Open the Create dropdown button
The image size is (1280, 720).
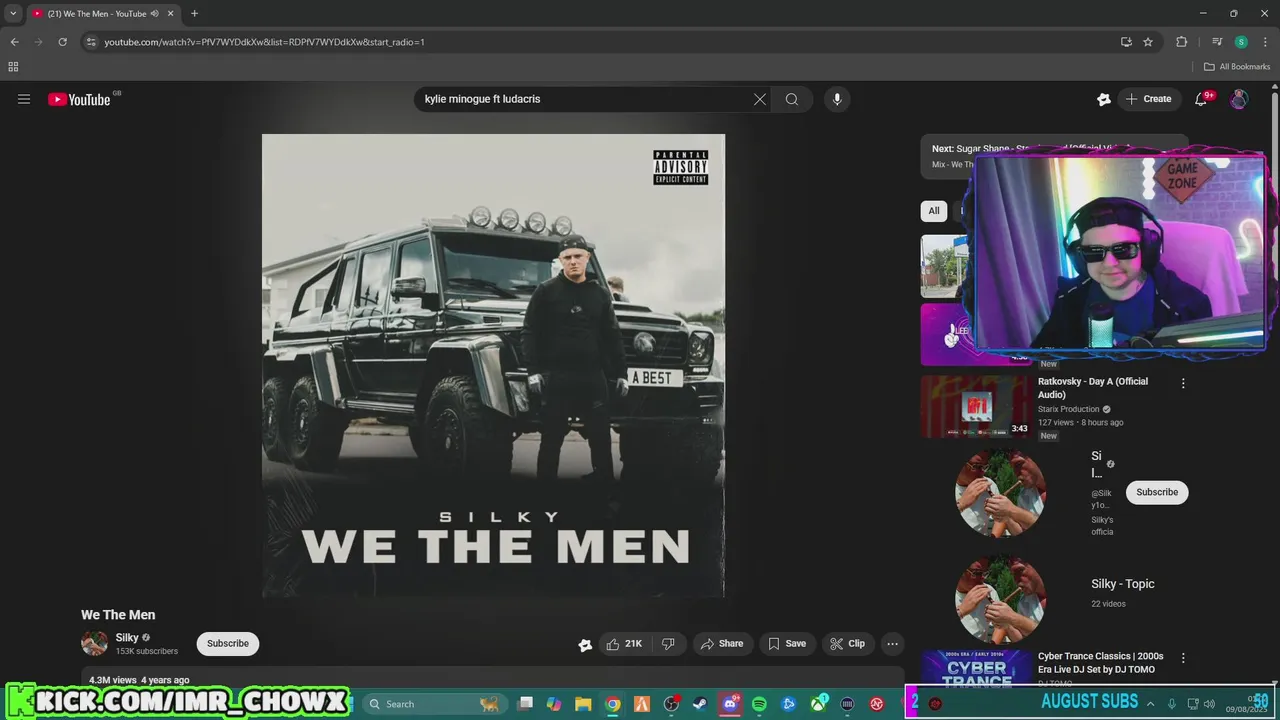[x=1148, y=99]
